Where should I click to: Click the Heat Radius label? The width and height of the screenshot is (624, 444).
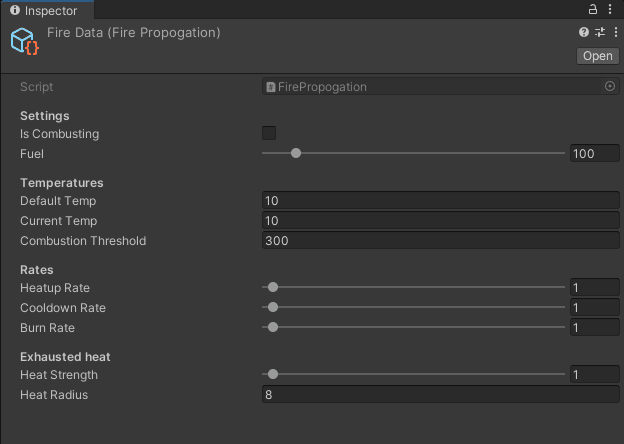coord(54,395)
